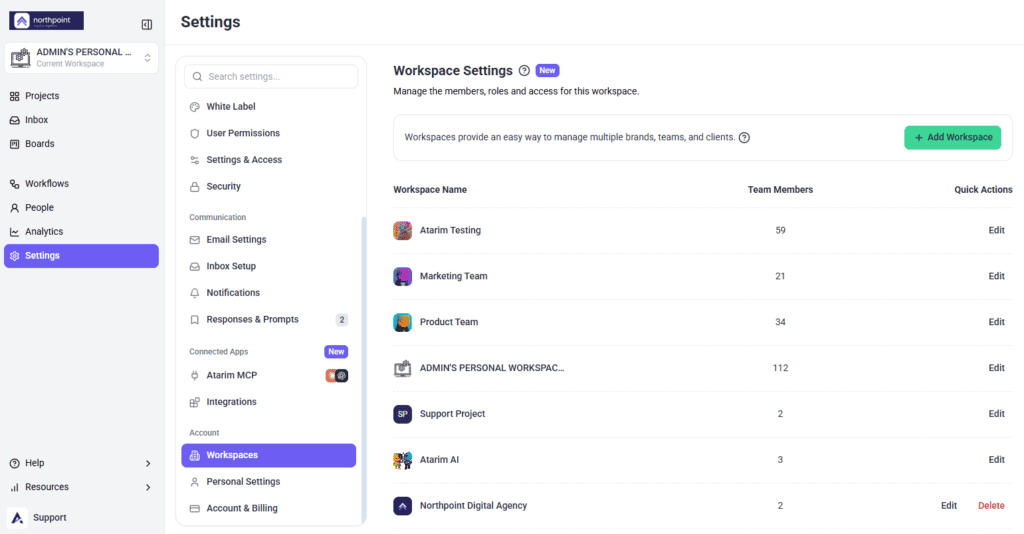Image resolution: width=1024 pixels, height=534 pixels.
Task: Edit the Marketing Team workspace
Action: pyautogui.click(x=997, y=276)
